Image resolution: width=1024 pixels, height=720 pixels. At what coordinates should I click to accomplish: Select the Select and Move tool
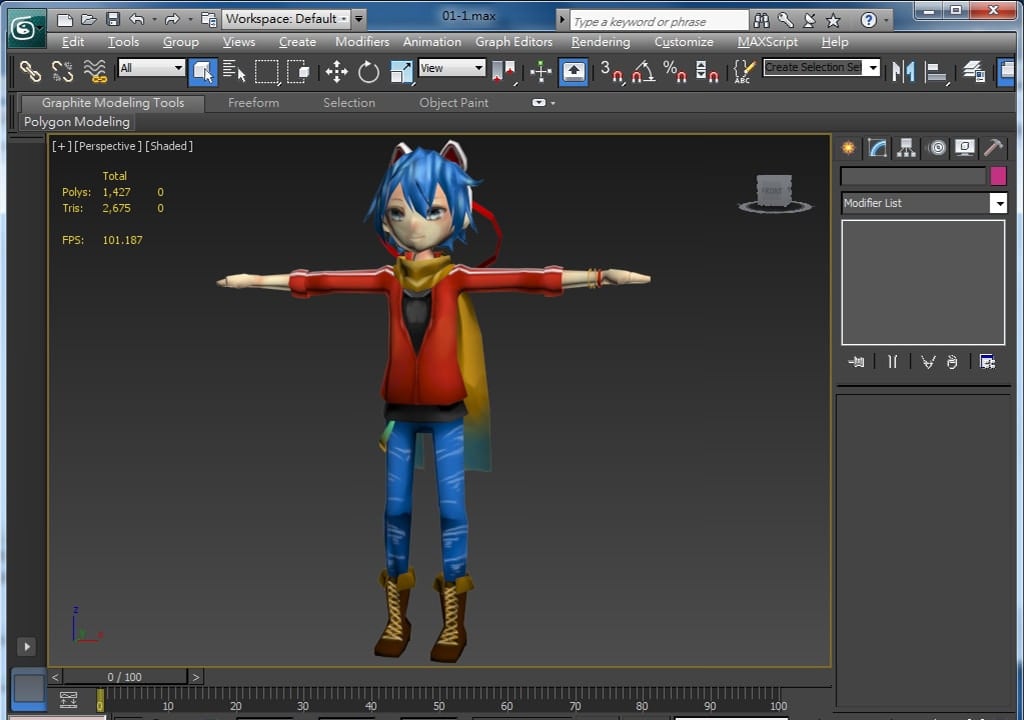(336, 71)
